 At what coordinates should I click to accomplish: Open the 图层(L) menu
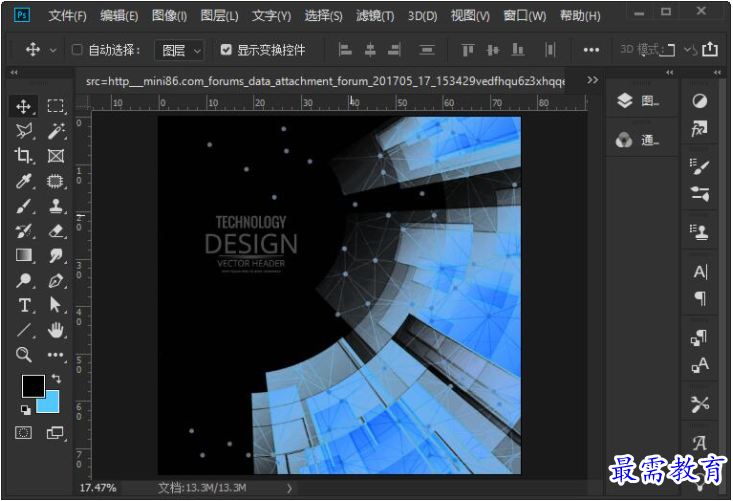219,16
